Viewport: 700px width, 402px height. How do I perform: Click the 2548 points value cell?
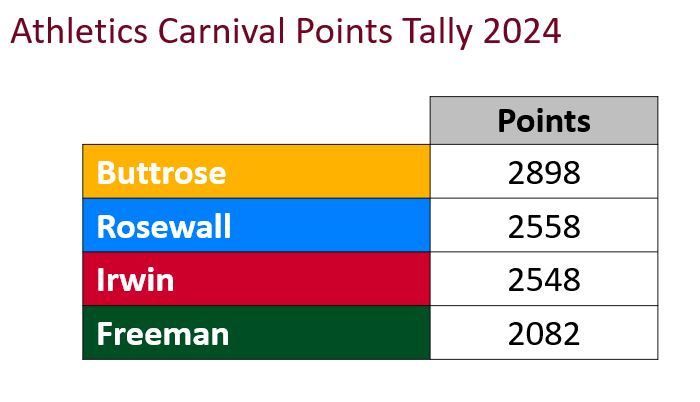click(544, 279)
